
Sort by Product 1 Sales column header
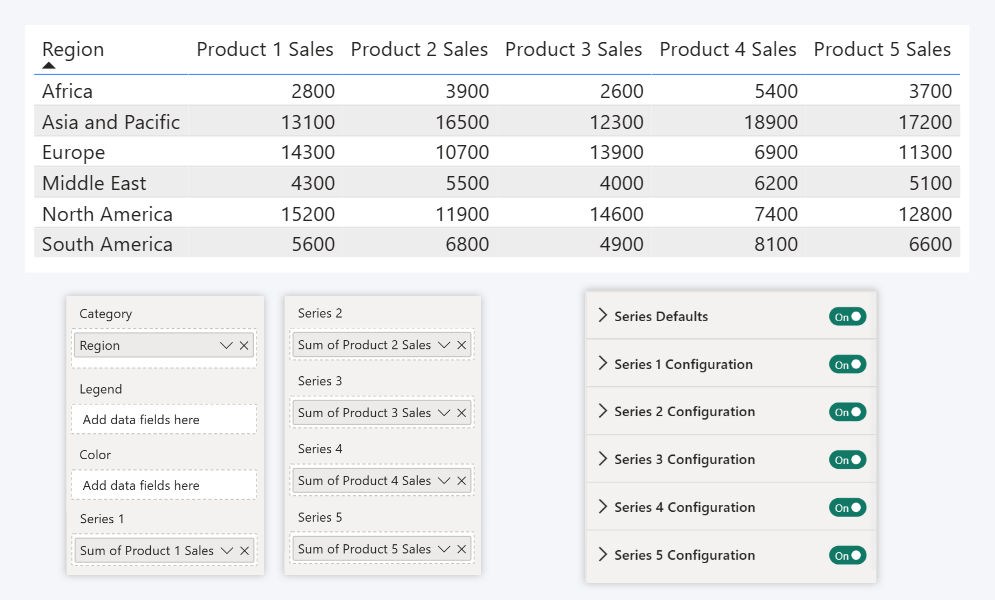click(x=265, y=50)
